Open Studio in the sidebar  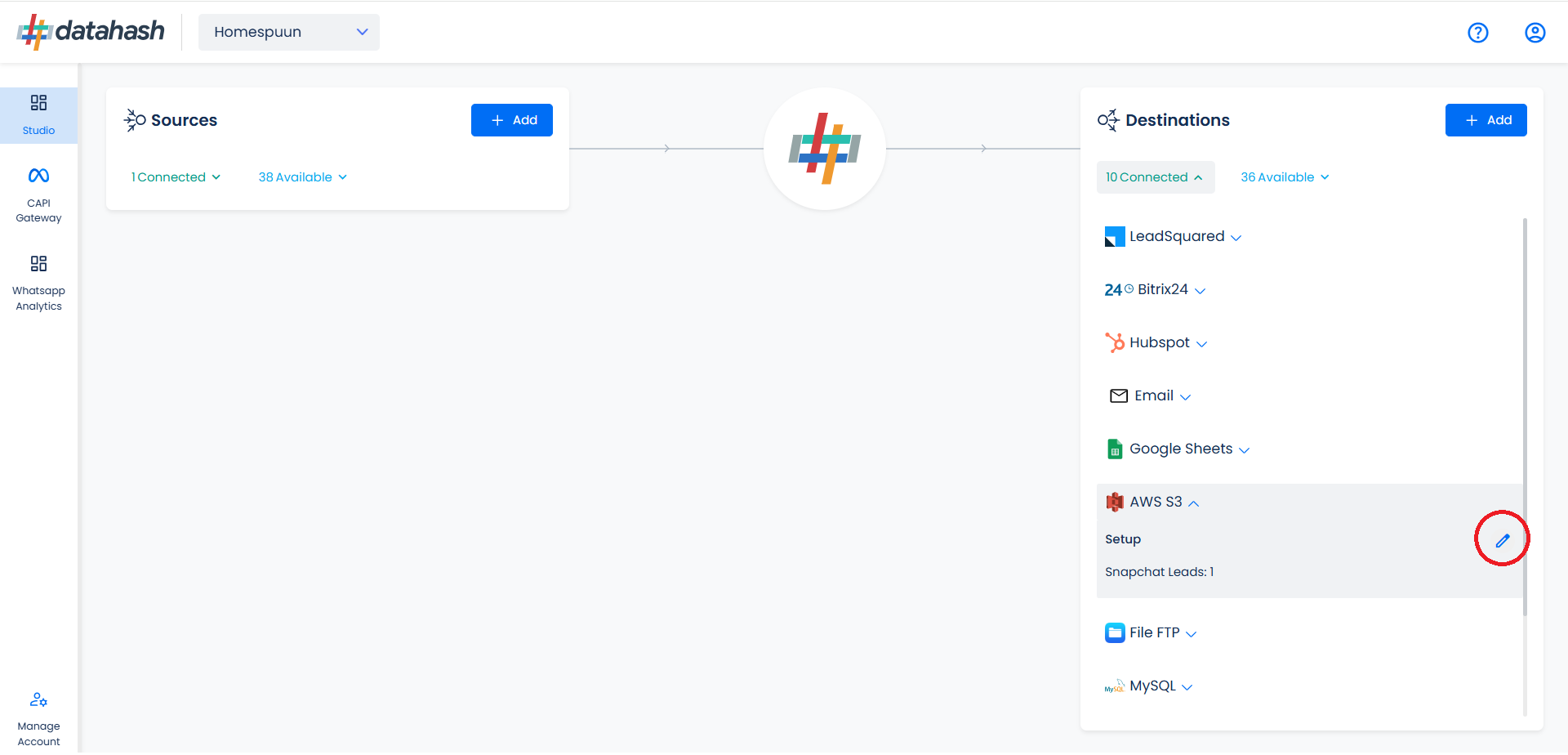pos(38,115)
